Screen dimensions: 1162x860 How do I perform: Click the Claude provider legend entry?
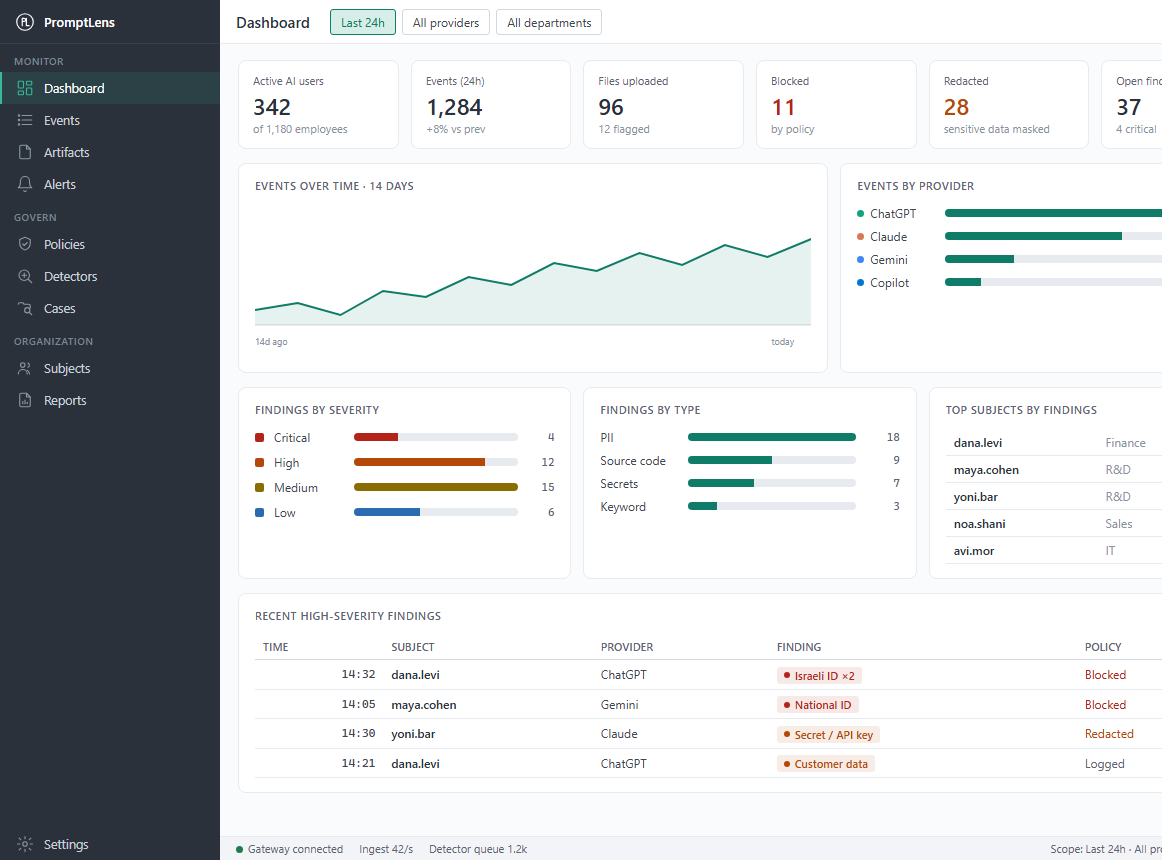882,236
